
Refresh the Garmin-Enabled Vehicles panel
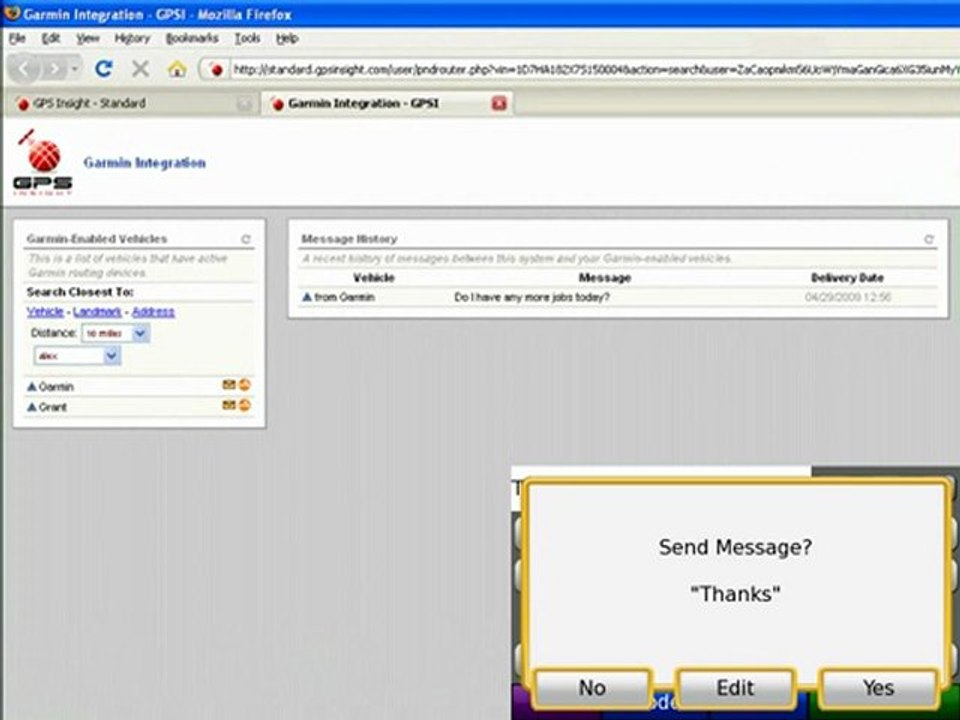click(x=246, y=239)
